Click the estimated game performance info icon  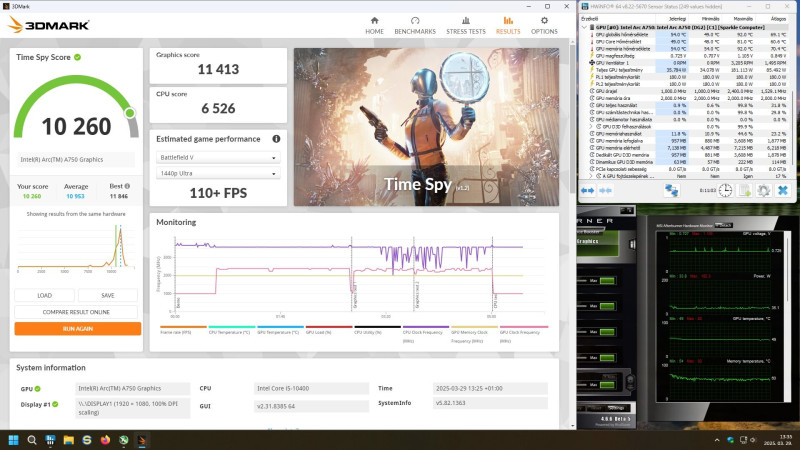(x=276, y=139)
